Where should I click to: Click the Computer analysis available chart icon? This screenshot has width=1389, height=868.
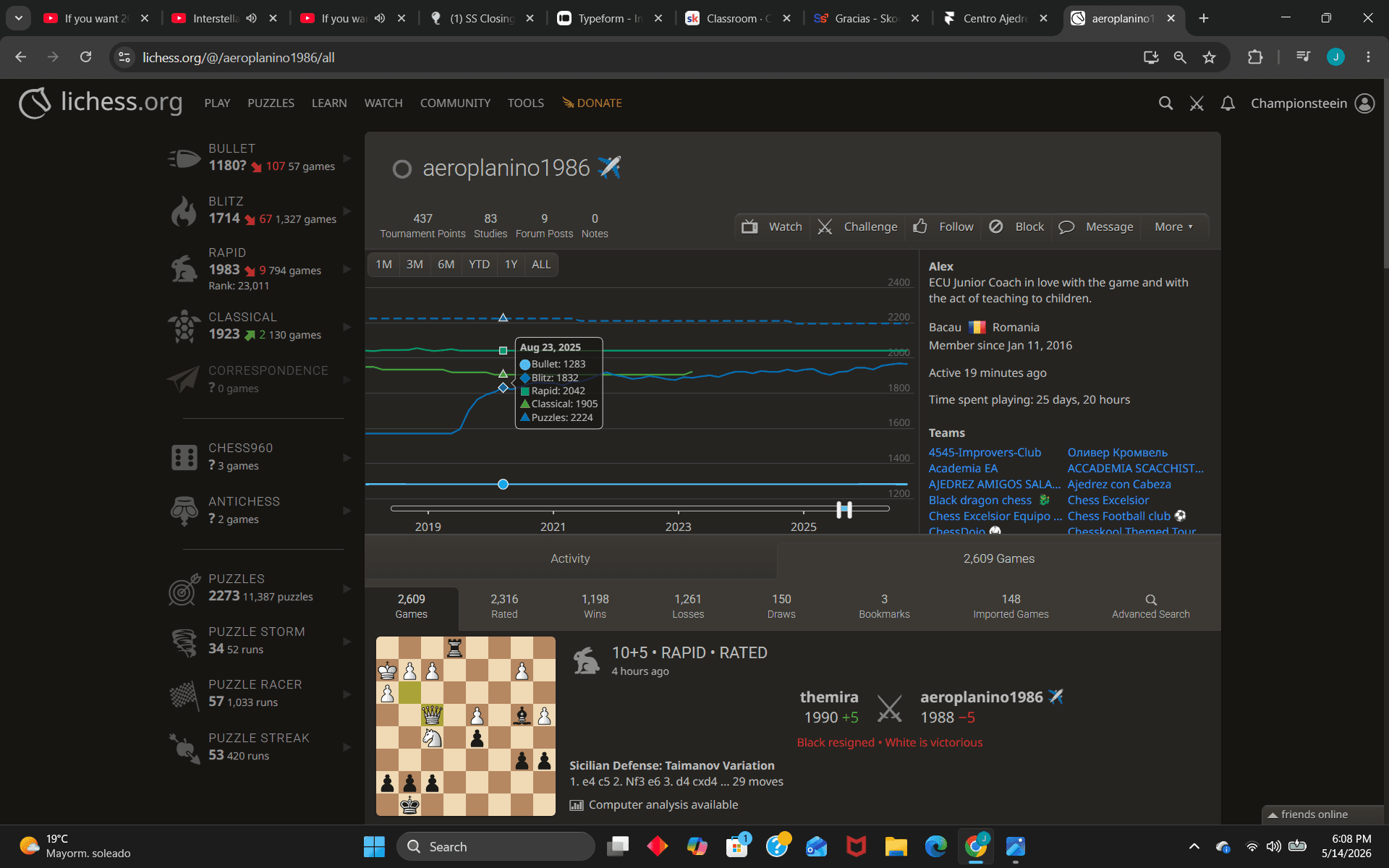(577, 805)
